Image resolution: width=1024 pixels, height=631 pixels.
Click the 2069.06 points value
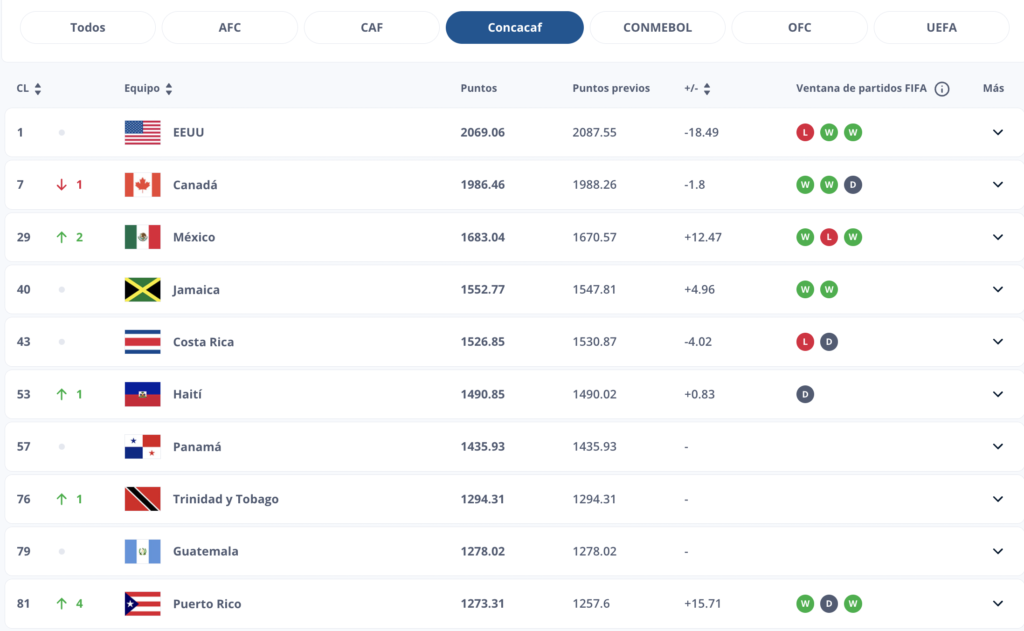483,133
